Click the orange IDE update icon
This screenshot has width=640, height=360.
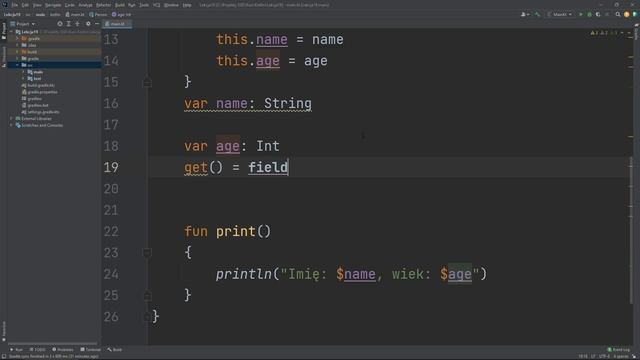(627, 15)
